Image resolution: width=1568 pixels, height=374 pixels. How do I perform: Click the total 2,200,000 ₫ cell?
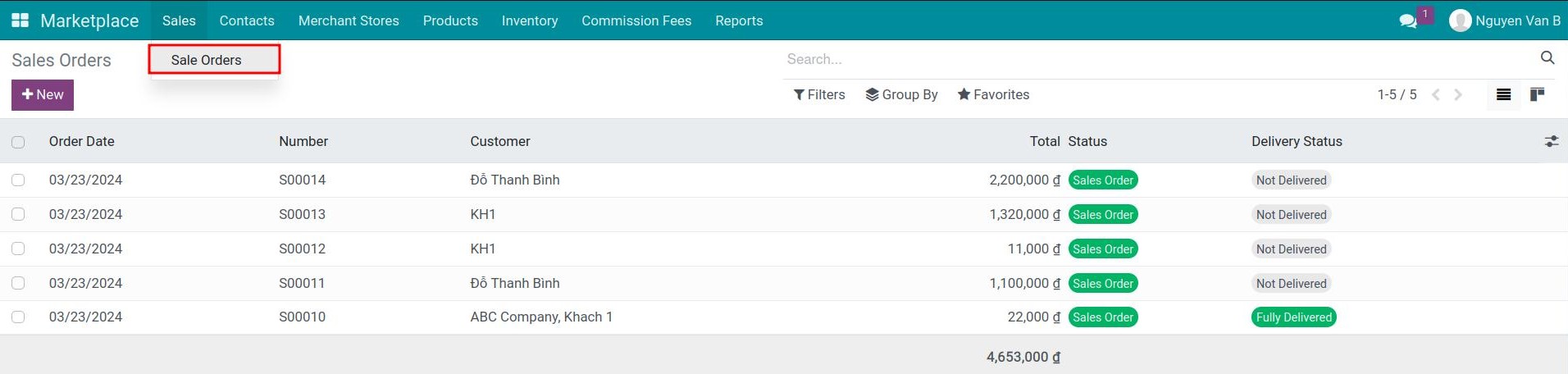pos(1024,180)
